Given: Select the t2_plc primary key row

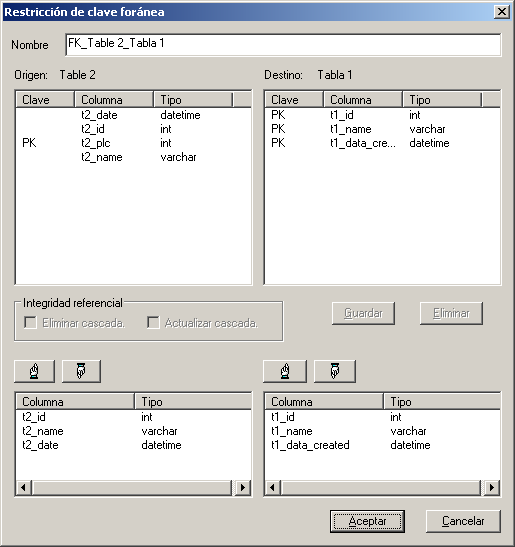Looking at the screenshot, I should (133, 143).
